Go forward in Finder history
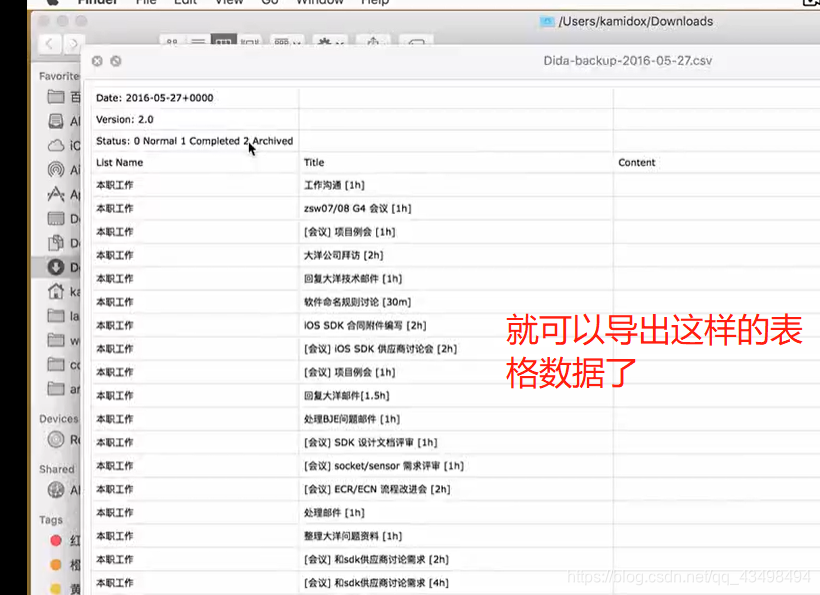820x595 pixels. tap(73, 43)
